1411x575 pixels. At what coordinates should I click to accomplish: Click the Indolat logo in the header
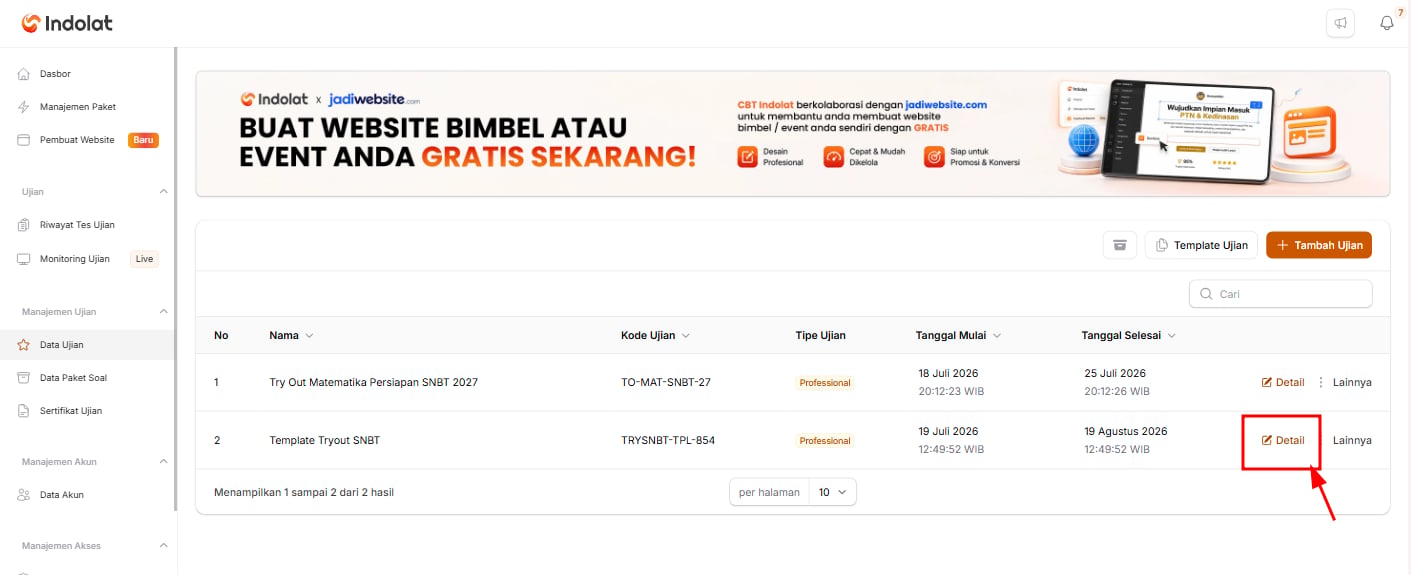[x=67, y=23]
